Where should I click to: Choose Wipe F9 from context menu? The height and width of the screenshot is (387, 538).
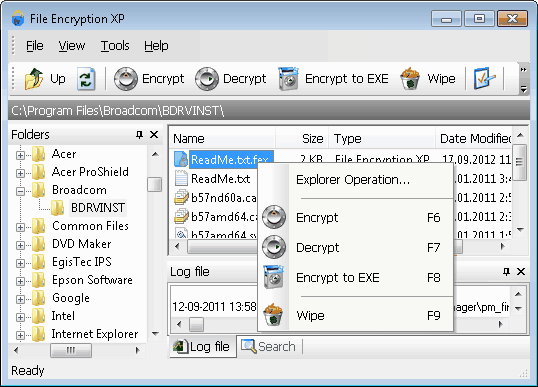(355, 315)
